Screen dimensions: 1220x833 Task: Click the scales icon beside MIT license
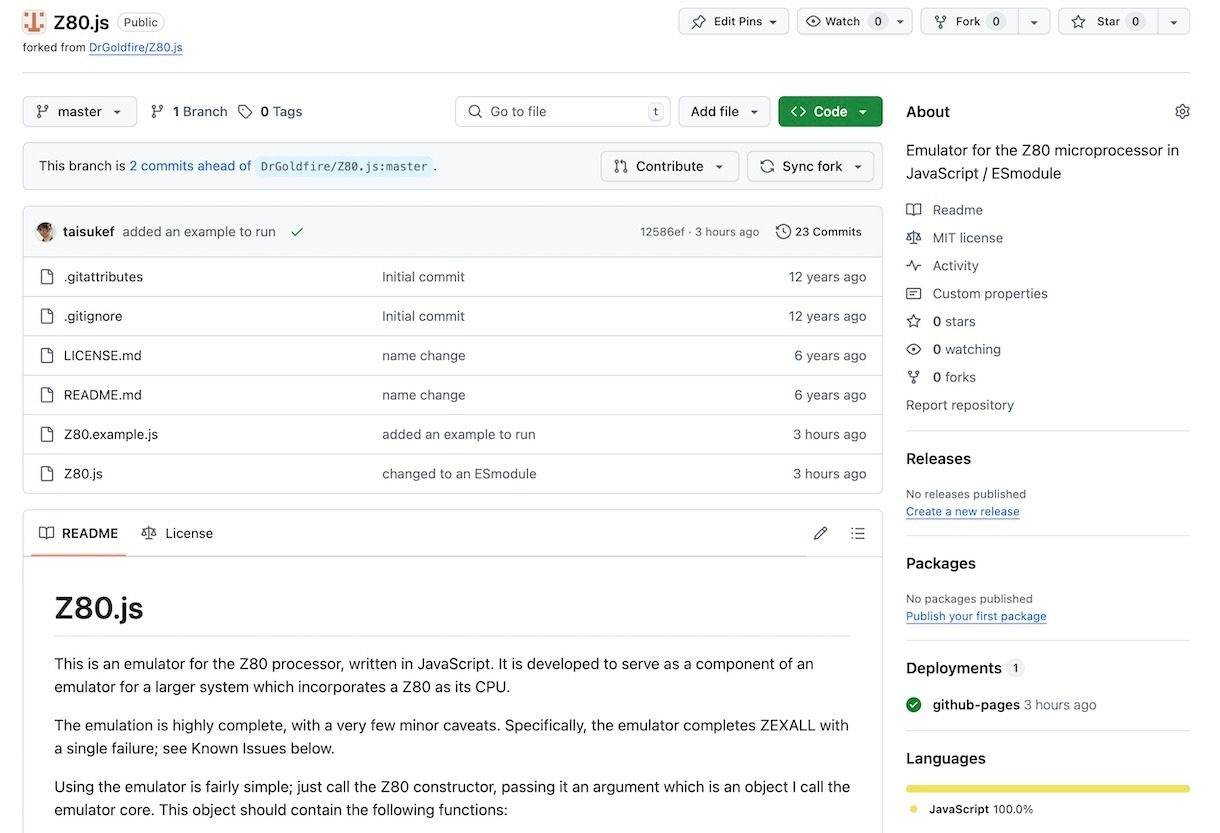pos(914,238)
